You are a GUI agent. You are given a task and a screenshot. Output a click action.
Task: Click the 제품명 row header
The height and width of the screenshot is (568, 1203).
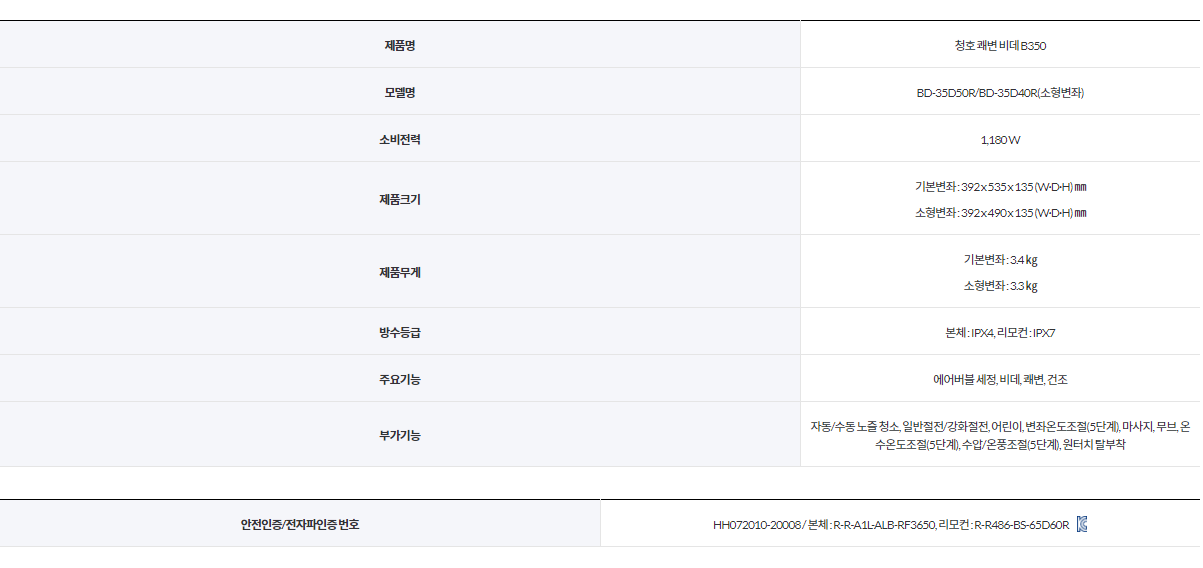pos(400,45)
